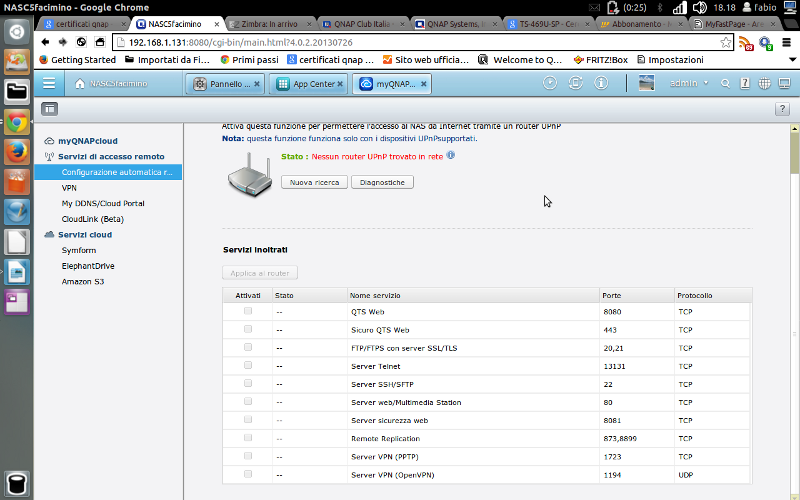Enable the QTS Web service checkbox
Screen dimensions: 800x500
tap(248, 312)
